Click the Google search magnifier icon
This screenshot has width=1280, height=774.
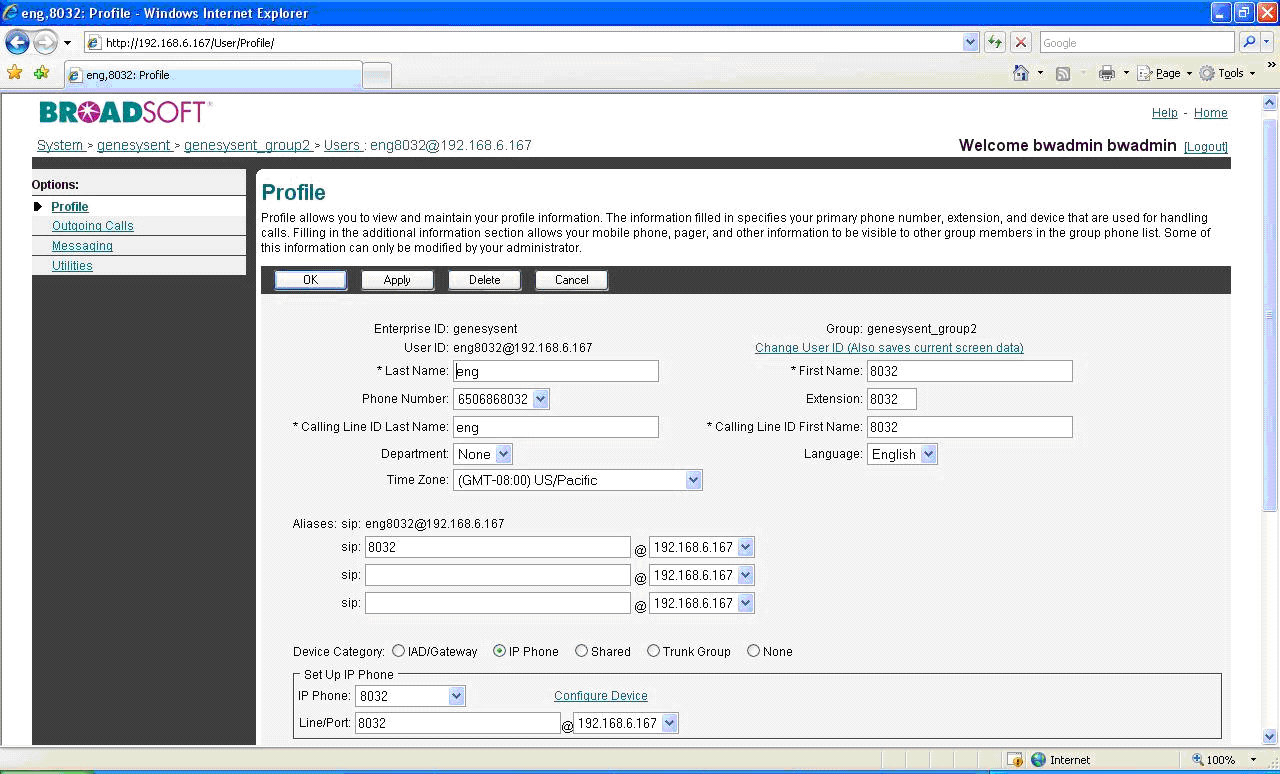coord(1248,42)
